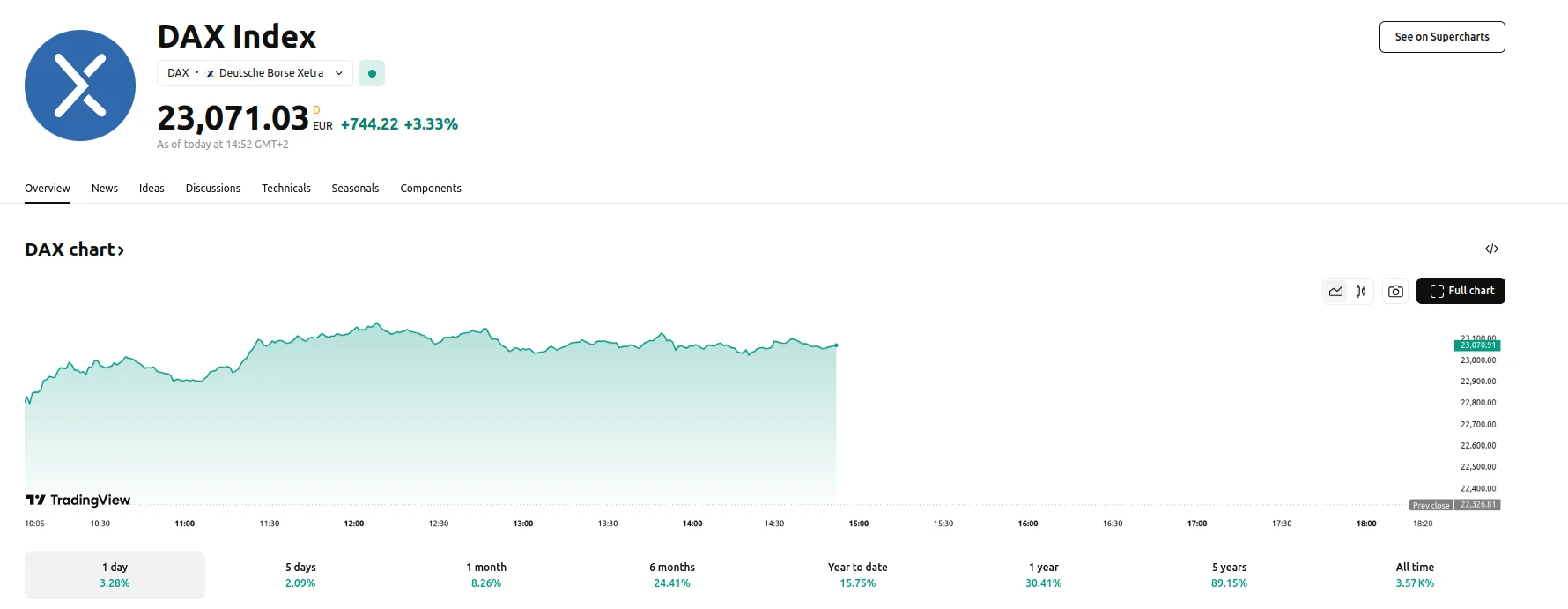Switch to the Components tab

click(x=430, y=188)
